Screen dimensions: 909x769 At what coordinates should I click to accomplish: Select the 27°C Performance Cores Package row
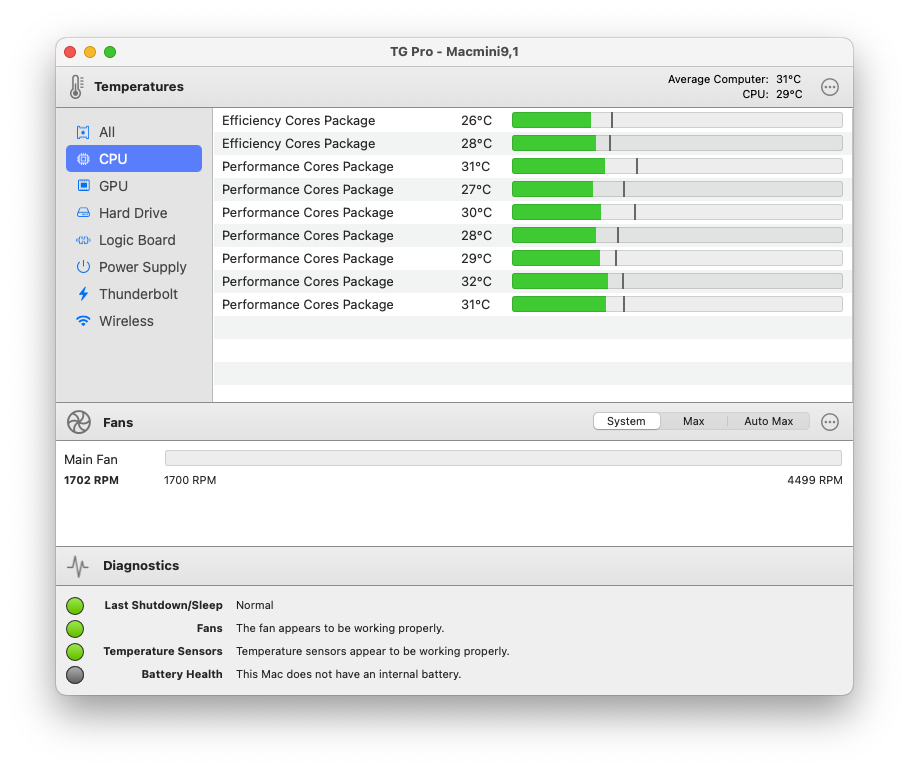pyautogui.click(x=532, y=189)
